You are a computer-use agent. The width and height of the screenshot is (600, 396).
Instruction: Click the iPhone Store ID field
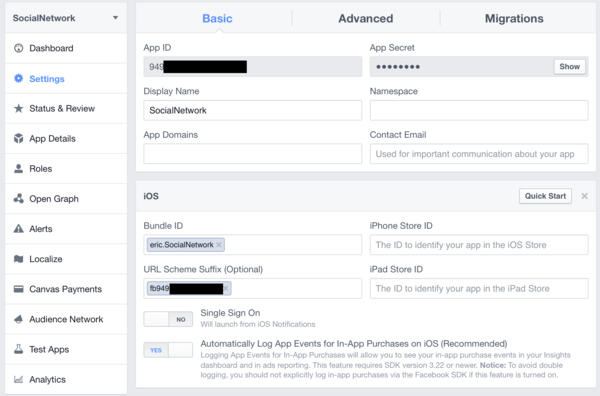pyautogui.click(x=479, y=245)
